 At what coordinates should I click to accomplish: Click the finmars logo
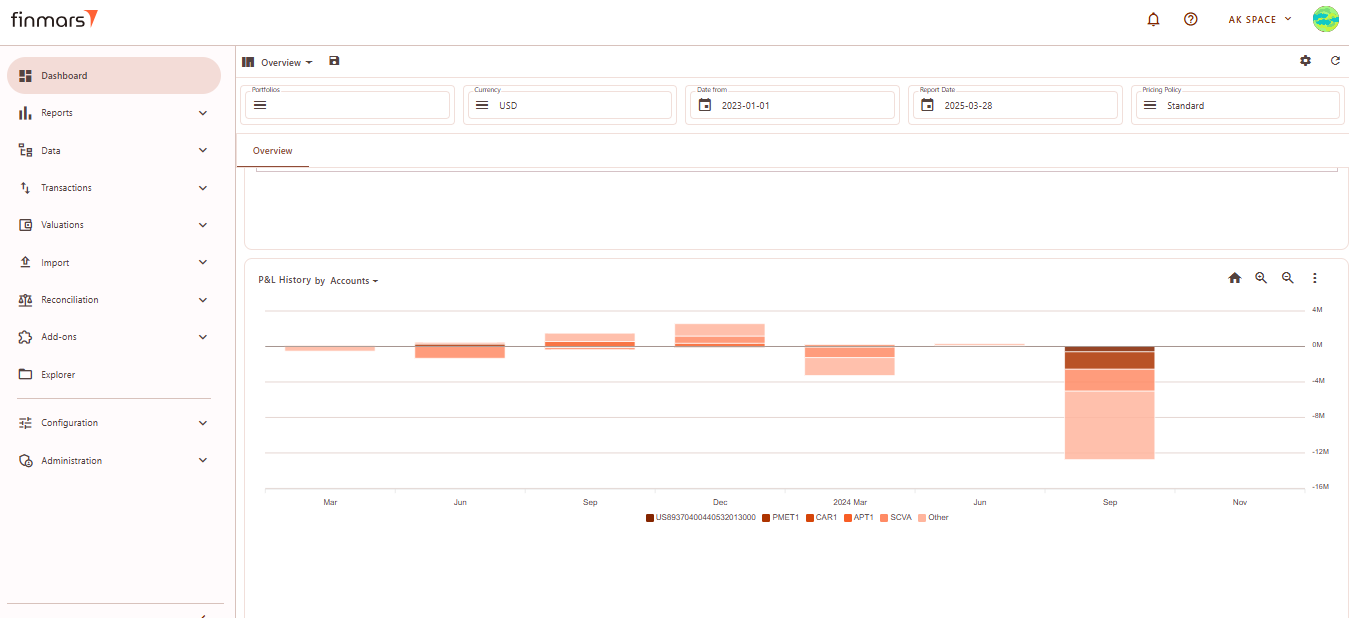click(x=54, y=19)
